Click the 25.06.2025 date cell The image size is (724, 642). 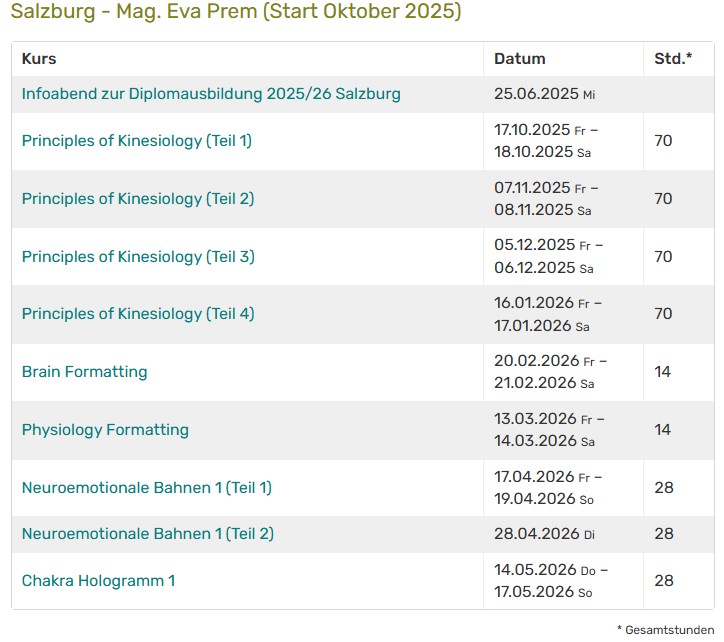tap(537, 94)
